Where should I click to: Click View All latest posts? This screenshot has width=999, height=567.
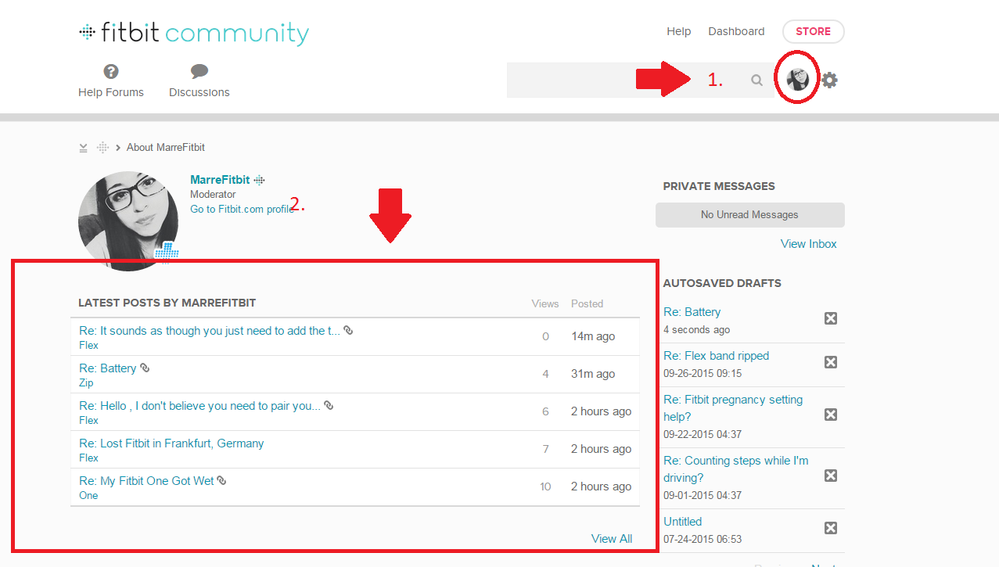click(x=612, y=539)
